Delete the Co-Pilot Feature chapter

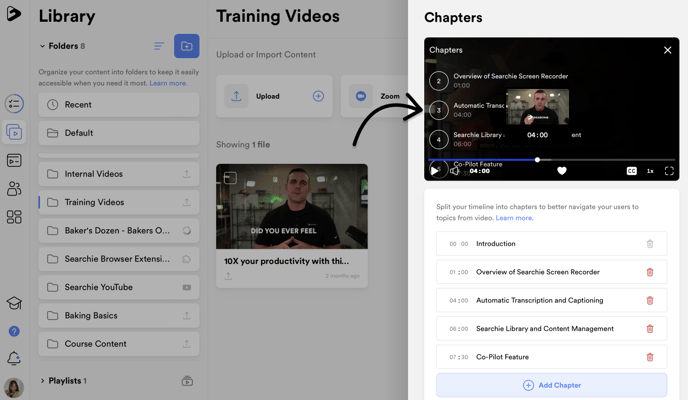coord(650,357)
